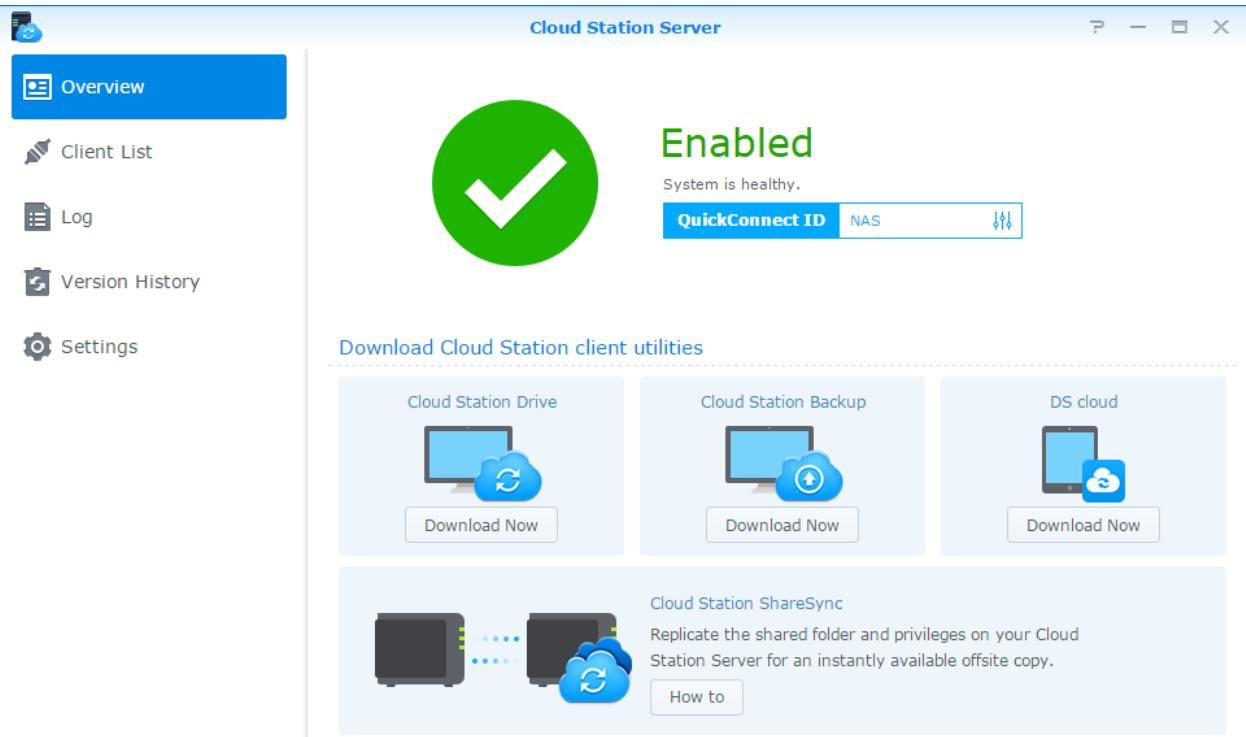The image size is (1246, 737).
Task: Maximize the Cloud Station Server window
Action: pos(1180,27)
